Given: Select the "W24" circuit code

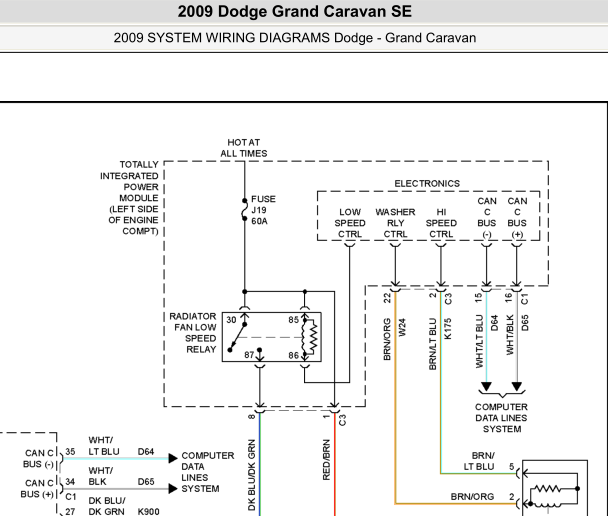Looking at the screenshot, I should pos(402,327).
